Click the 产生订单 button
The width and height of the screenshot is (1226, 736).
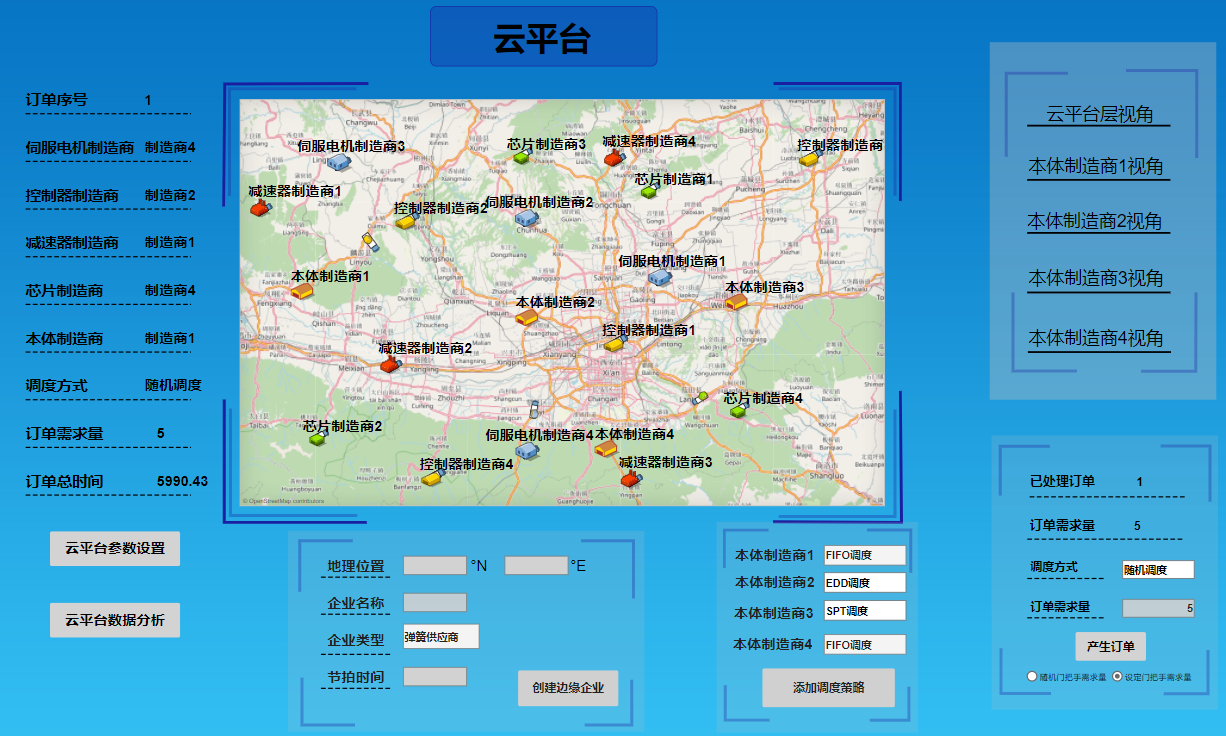(1110, 646)
